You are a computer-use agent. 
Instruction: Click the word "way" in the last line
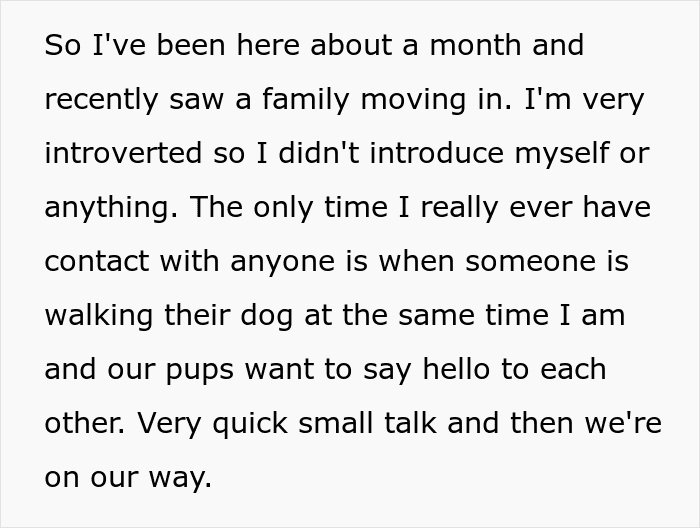click(184, 478)
